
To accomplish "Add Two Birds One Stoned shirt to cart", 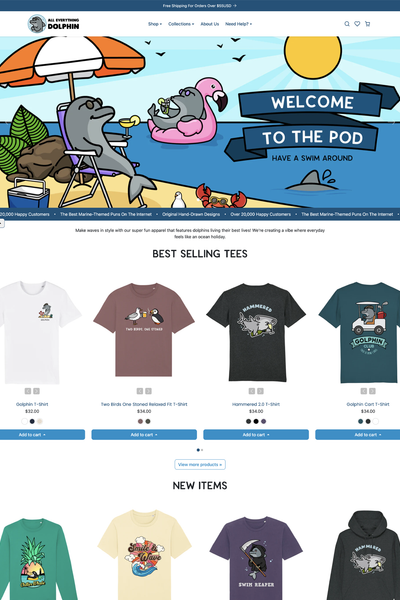I will click(144, 434).
